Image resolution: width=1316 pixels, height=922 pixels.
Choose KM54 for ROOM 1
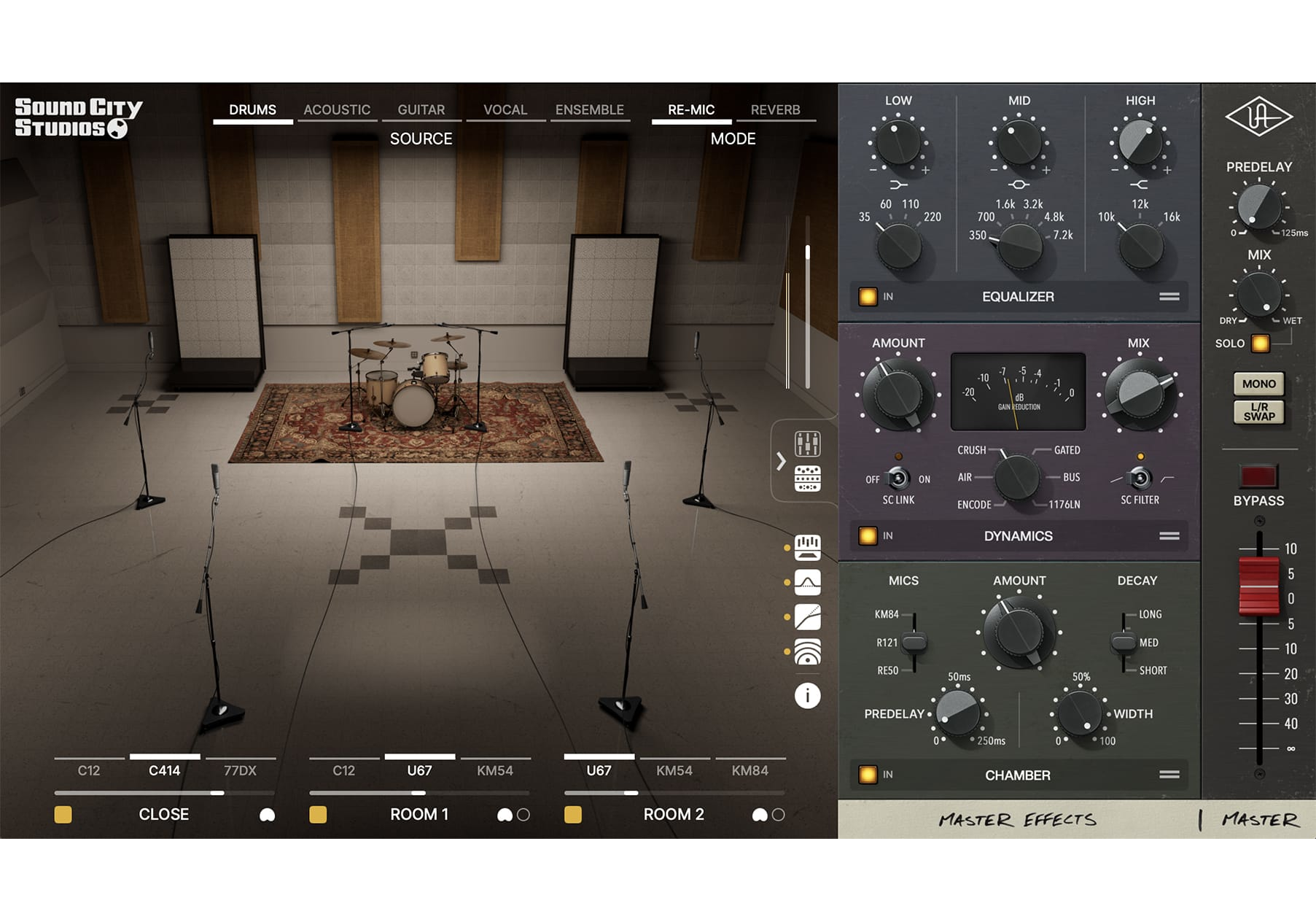coord(495,769)
